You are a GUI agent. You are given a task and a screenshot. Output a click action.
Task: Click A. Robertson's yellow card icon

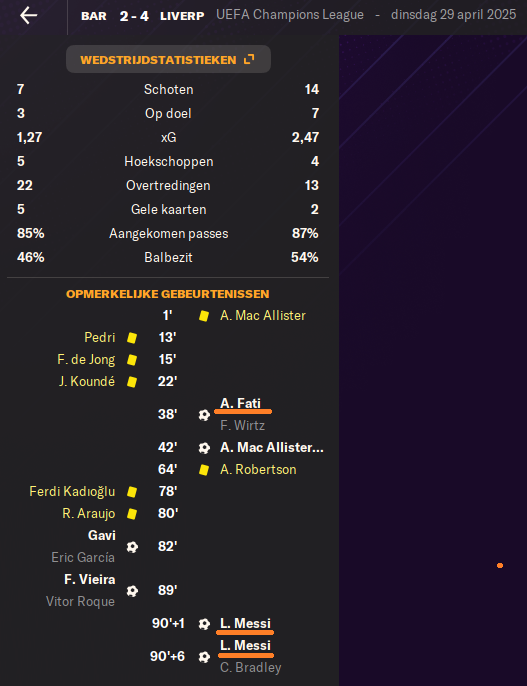pos(204,470)
